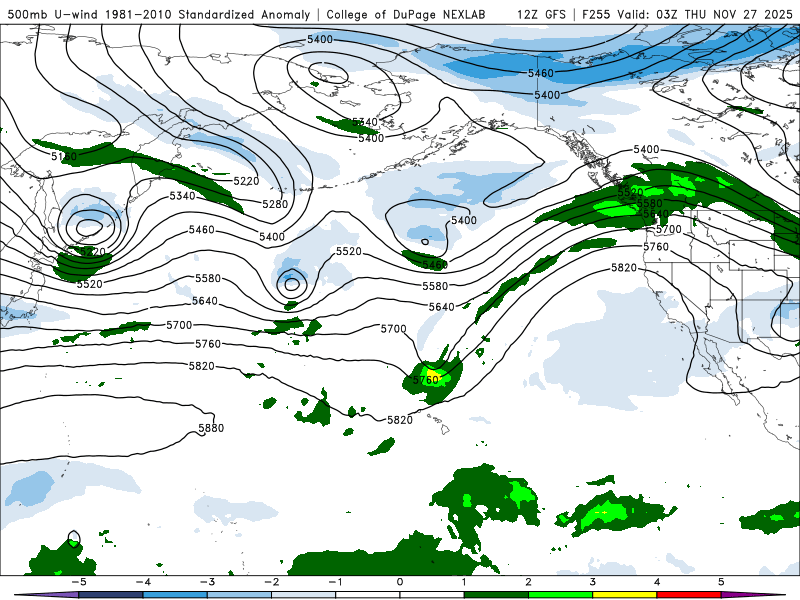Image resolution: width=800 pixels, height=600 pixels.
Task: Click the College of DuPage NEXLAB label
Action: [406, 14]
